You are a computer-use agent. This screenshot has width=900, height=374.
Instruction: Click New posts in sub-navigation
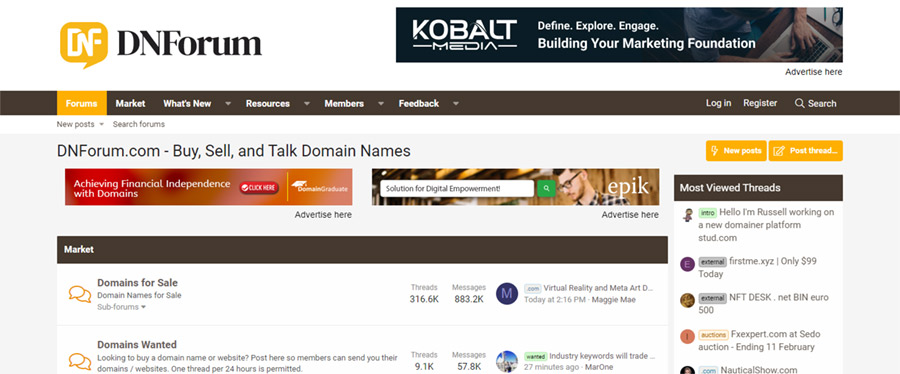tap(76, 124)
